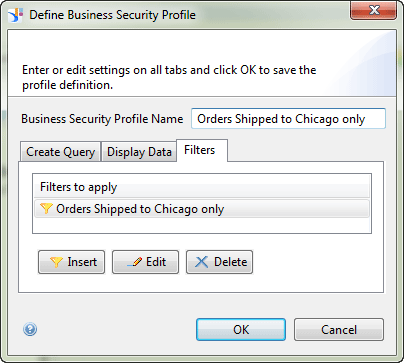Confirm the profile with OK
404x363 pixels.
241,330
